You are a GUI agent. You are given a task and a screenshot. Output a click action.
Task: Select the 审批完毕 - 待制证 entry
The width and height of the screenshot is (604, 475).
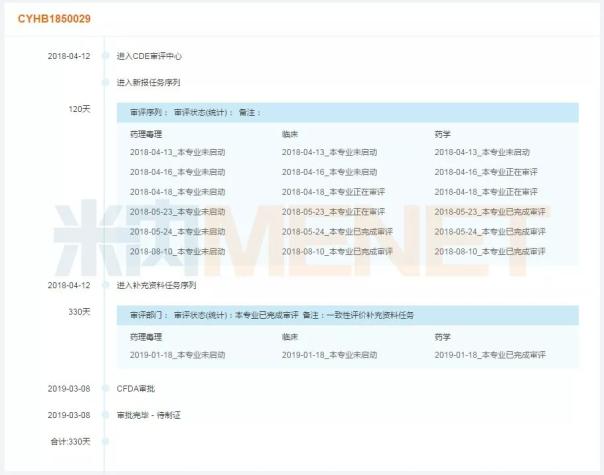[149, 415]
